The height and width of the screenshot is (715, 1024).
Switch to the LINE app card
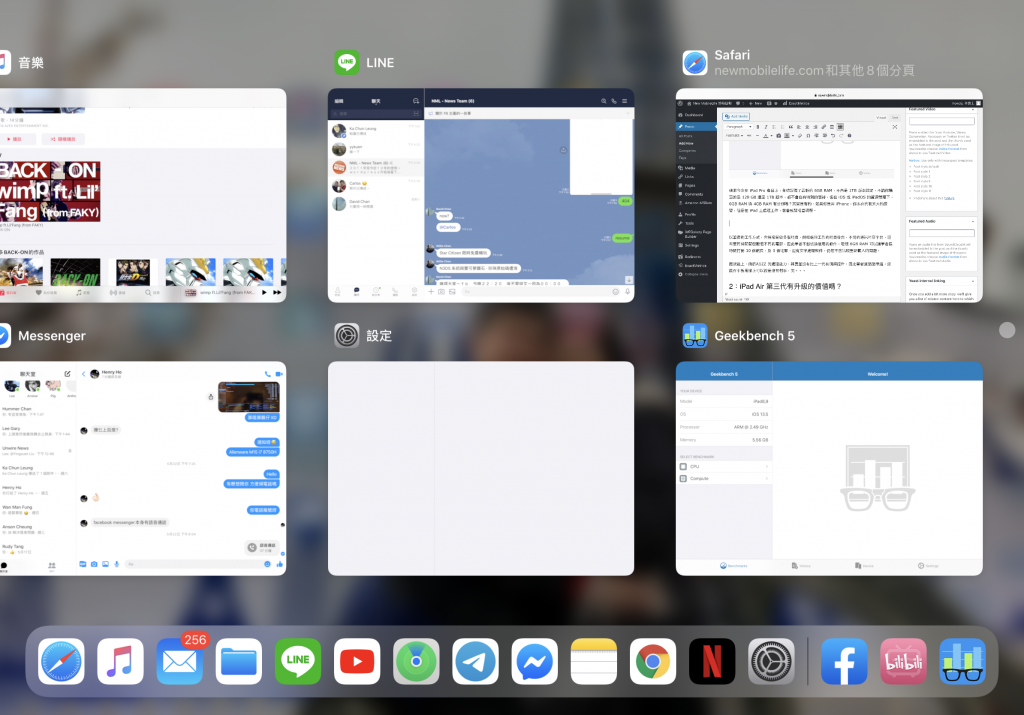click(x=481, y=195)
